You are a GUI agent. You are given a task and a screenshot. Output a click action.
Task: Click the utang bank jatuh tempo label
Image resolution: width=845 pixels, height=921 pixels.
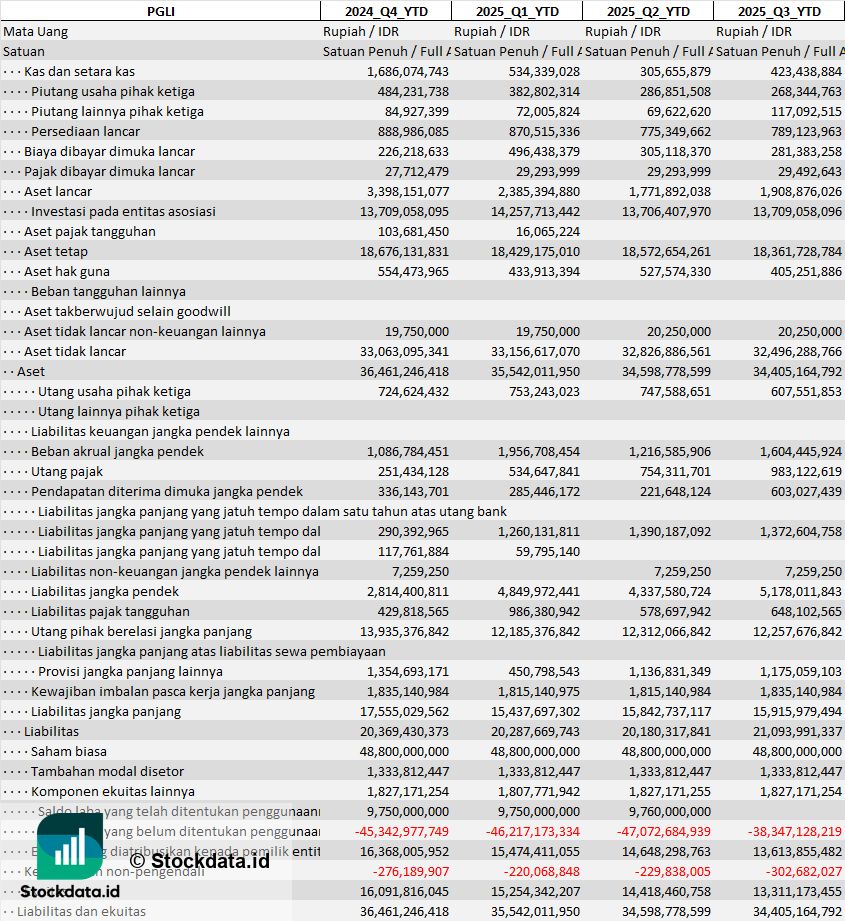(272, 510)
